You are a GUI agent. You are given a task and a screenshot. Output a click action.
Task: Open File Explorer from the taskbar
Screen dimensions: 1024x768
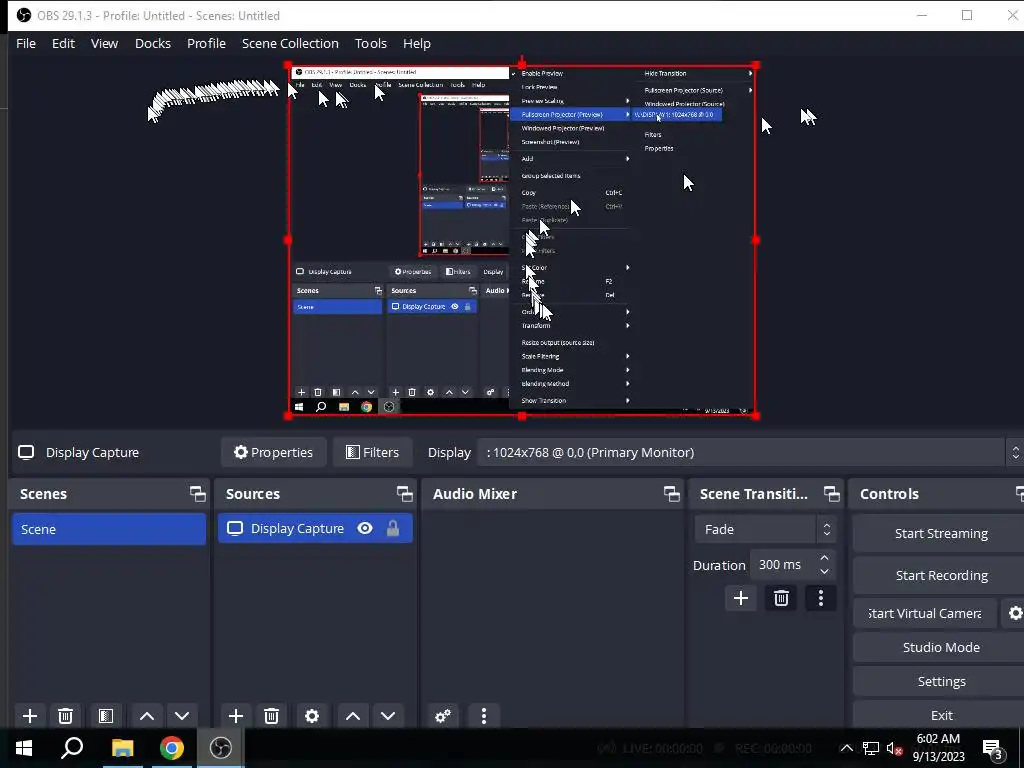pos(122,748)
